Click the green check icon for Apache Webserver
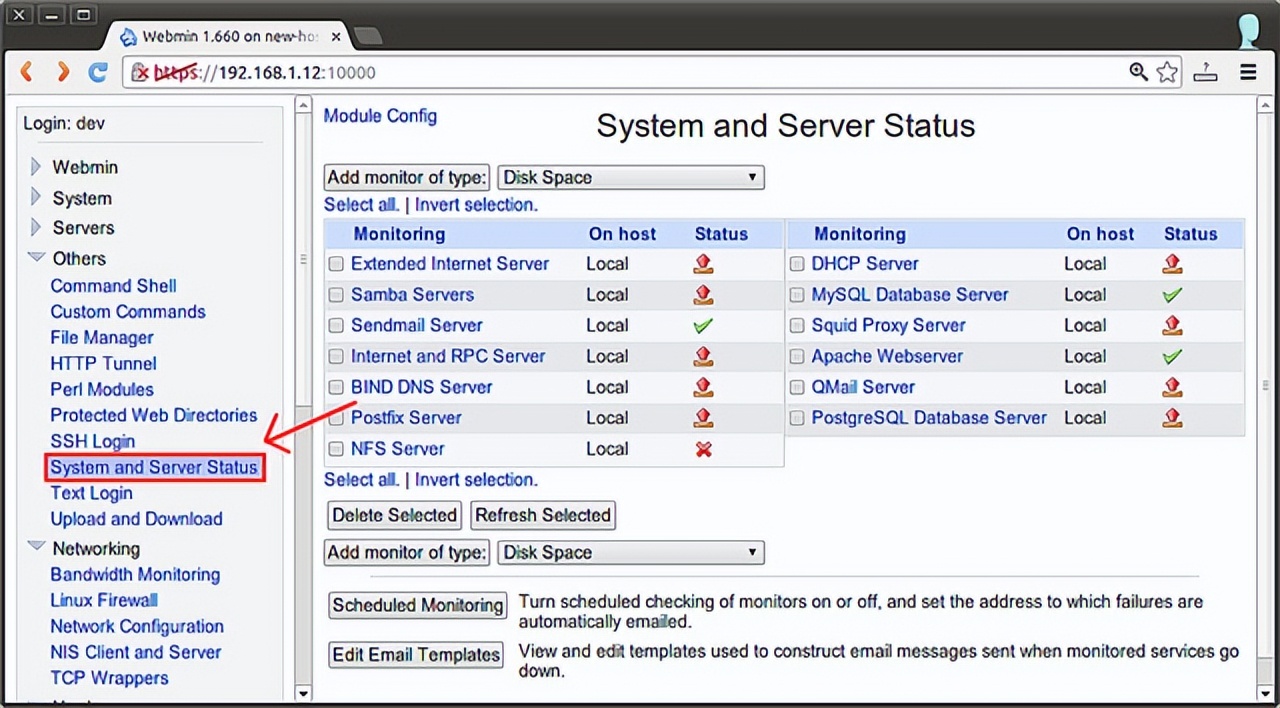 (1172, 356)
